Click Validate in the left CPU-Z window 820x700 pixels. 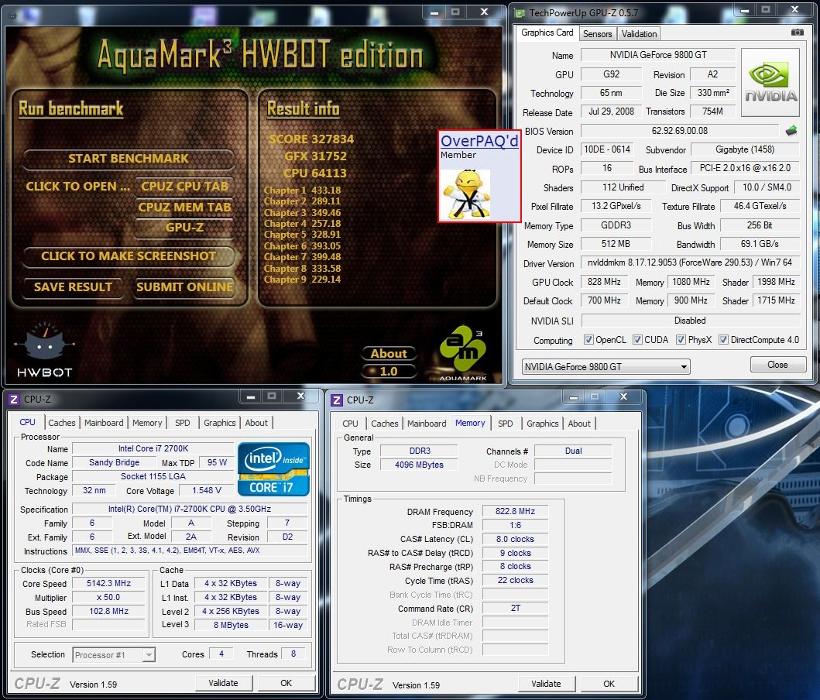(x=223, y=683)
